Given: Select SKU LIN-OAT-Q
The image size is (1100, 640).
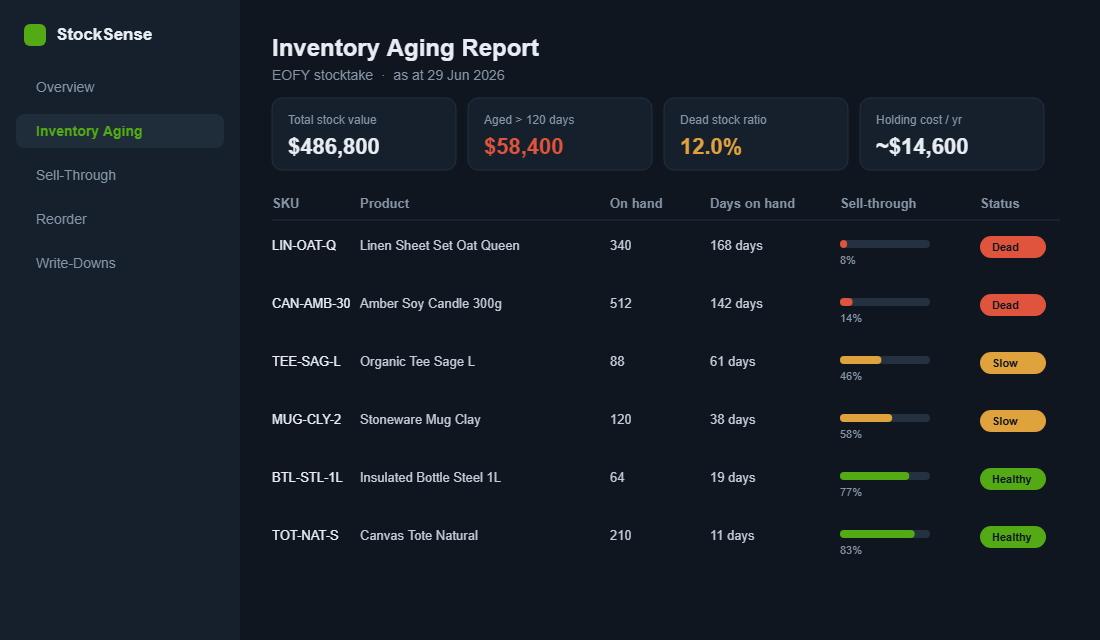Looking at the screenshot, I should [x=304, y=246].
